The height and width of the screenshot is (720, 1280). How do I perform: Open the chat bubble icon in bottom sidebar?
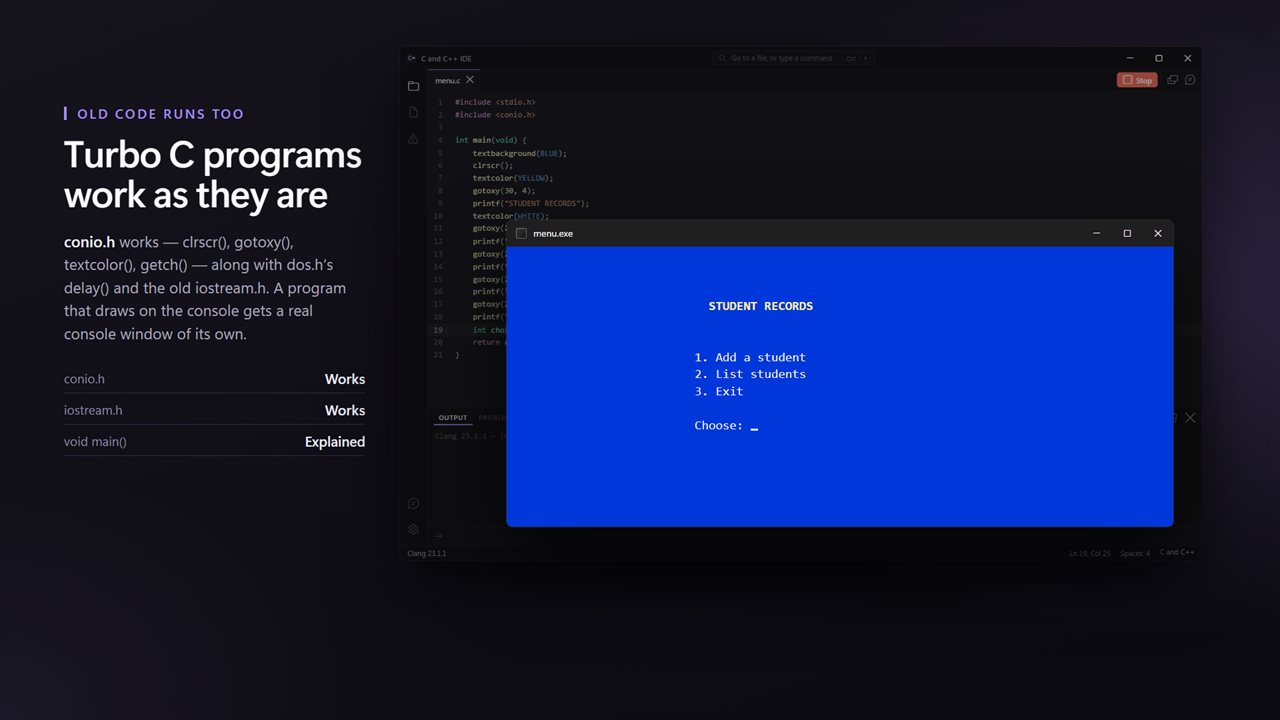pyautogui.click(x=413, y=503)
